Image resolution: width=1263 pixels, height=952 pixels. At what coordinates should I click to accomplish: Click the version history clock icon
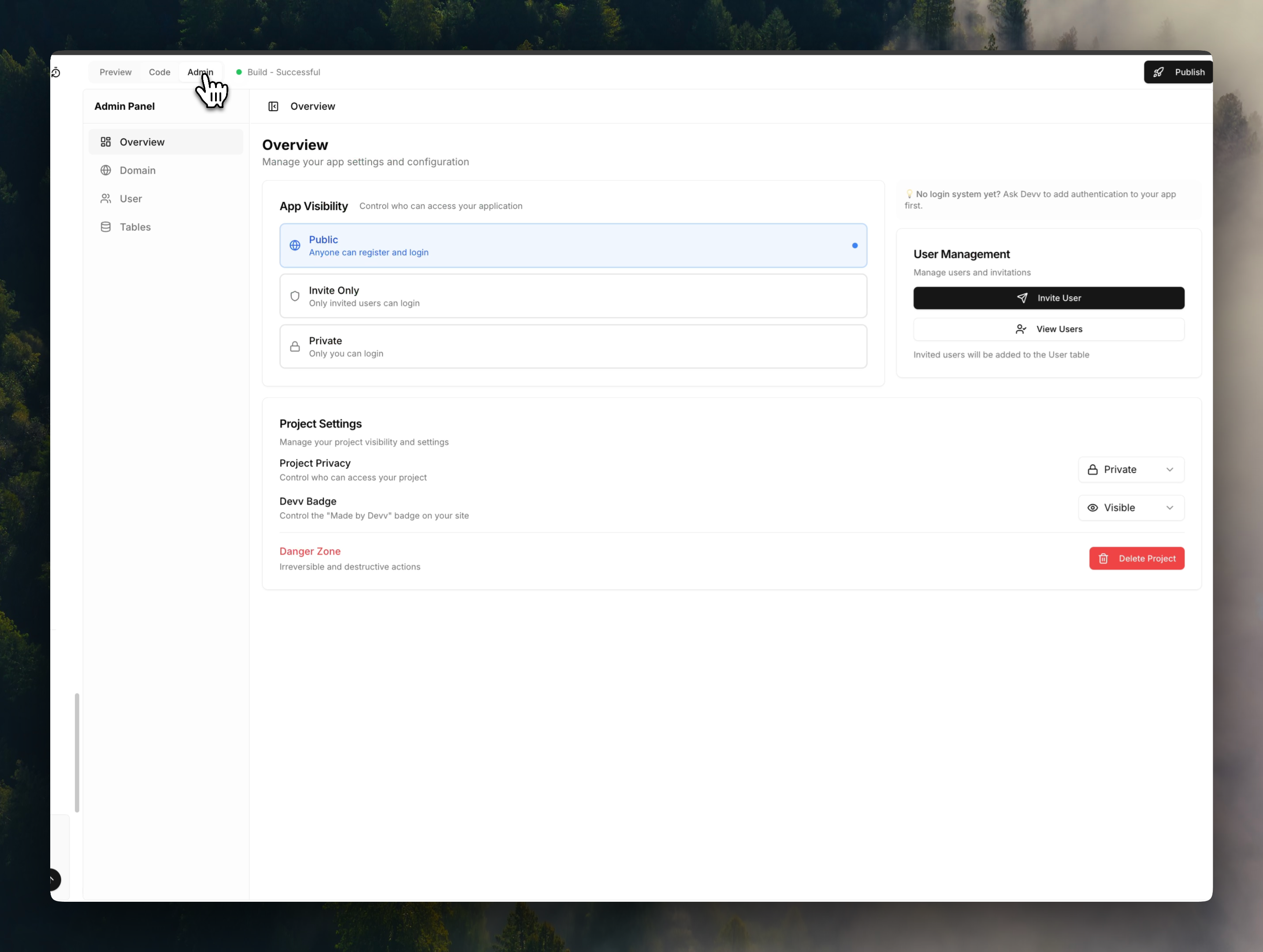click(56, 72)
